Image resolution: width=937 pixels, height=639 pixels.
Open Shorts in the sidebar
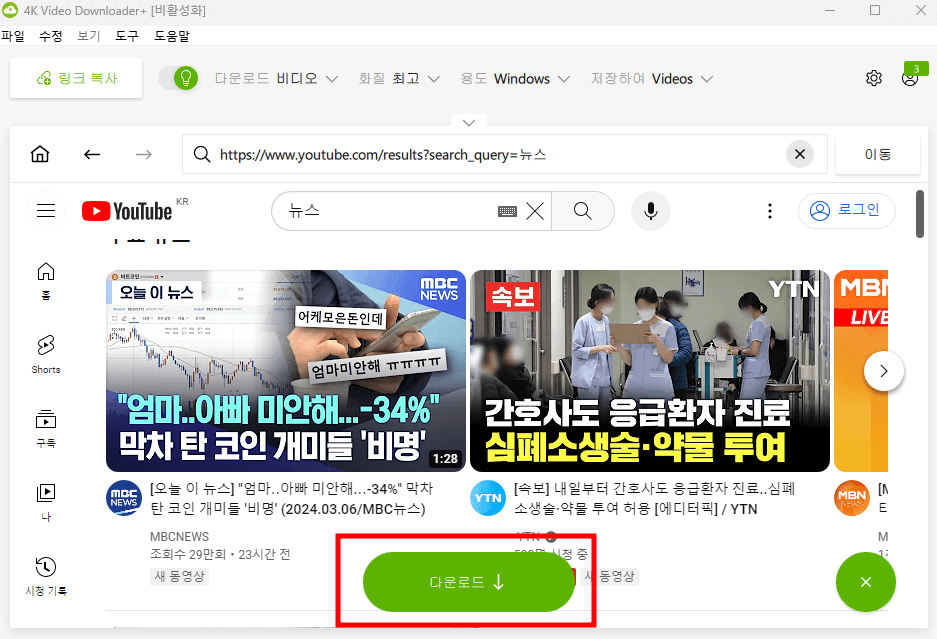[x=46, y=354]
